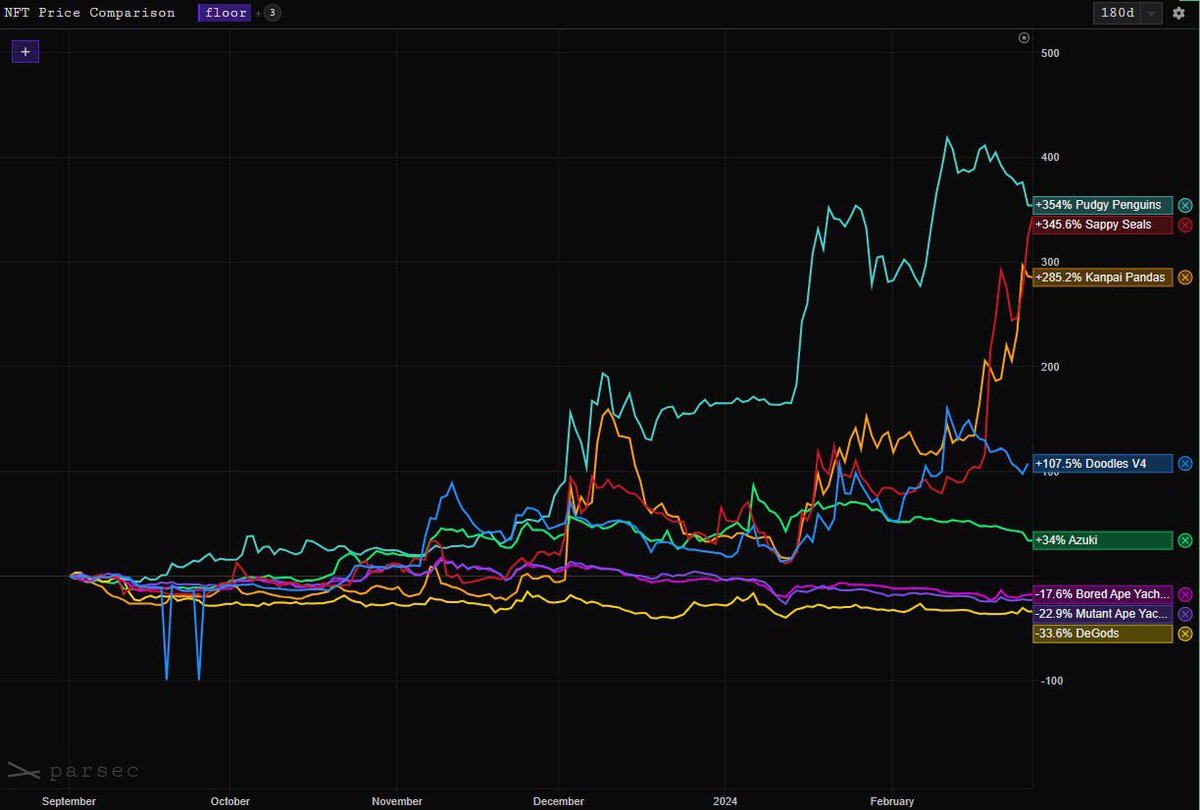Remove Mutant Ape Yacht series via X icon

pyautogui.click(x=1185, y=614)
